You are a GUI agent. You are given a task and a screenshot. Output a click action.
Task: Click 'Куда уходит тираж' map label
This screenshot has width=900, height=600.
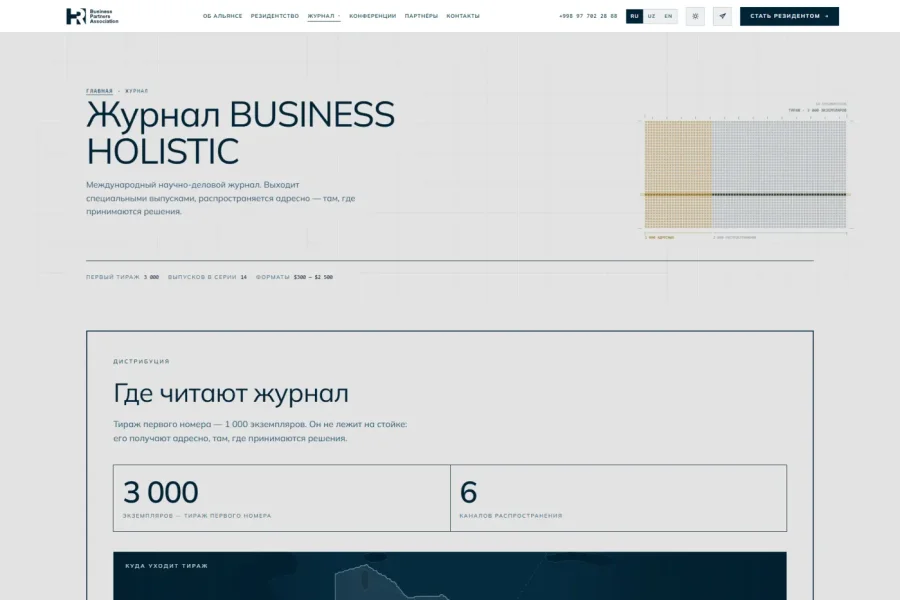pyautogui.click(x=166, y=566)
